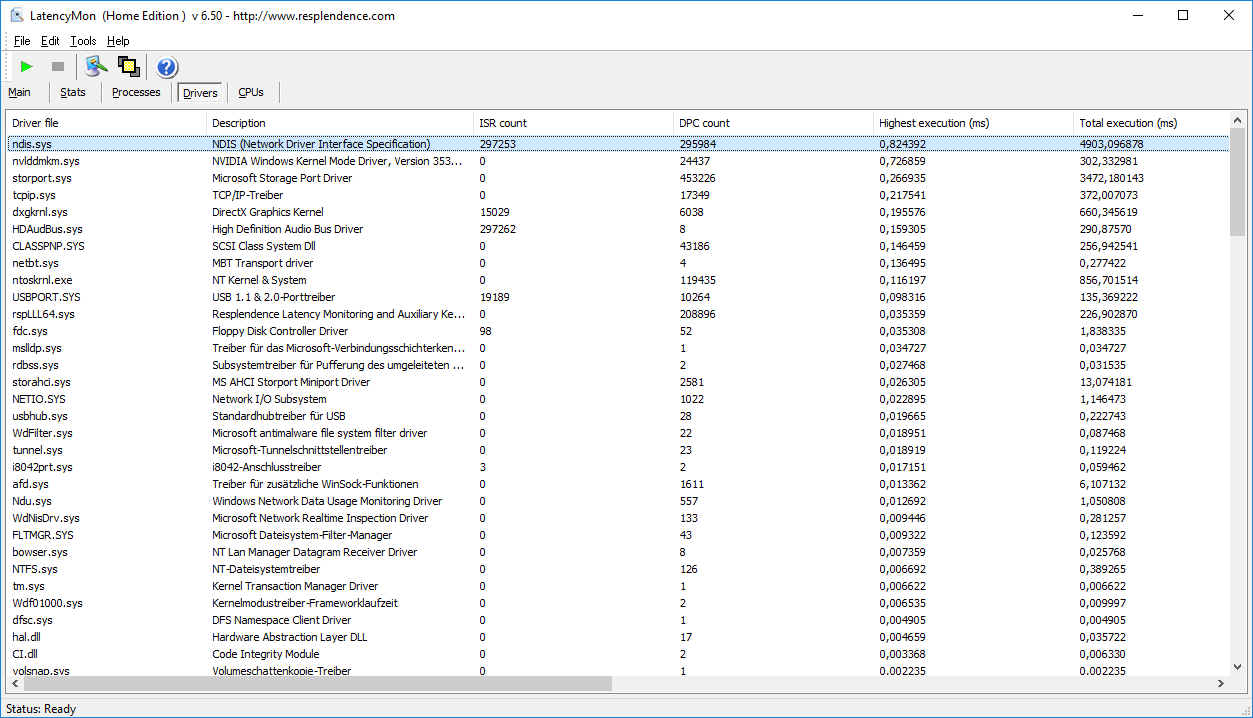Click the right arrow of the horizontal scrollbar
This screenshot has width=1253, height=718.
1220,684
